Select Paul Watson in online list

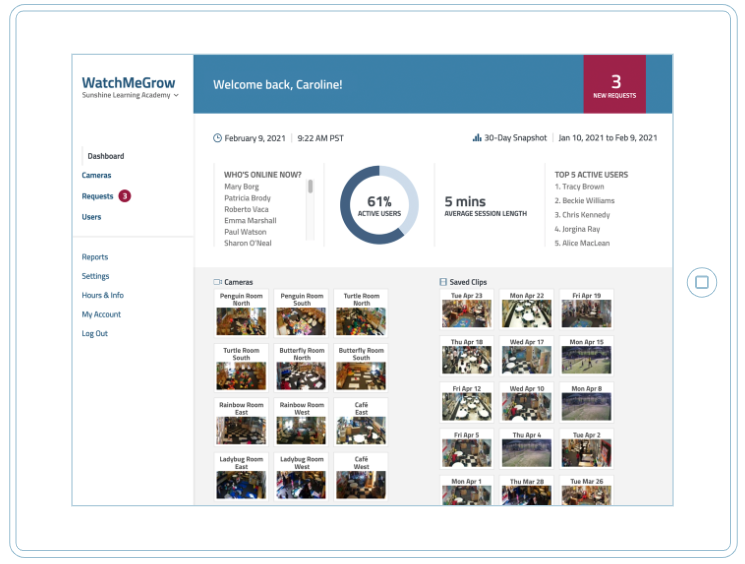coord(245,232)
